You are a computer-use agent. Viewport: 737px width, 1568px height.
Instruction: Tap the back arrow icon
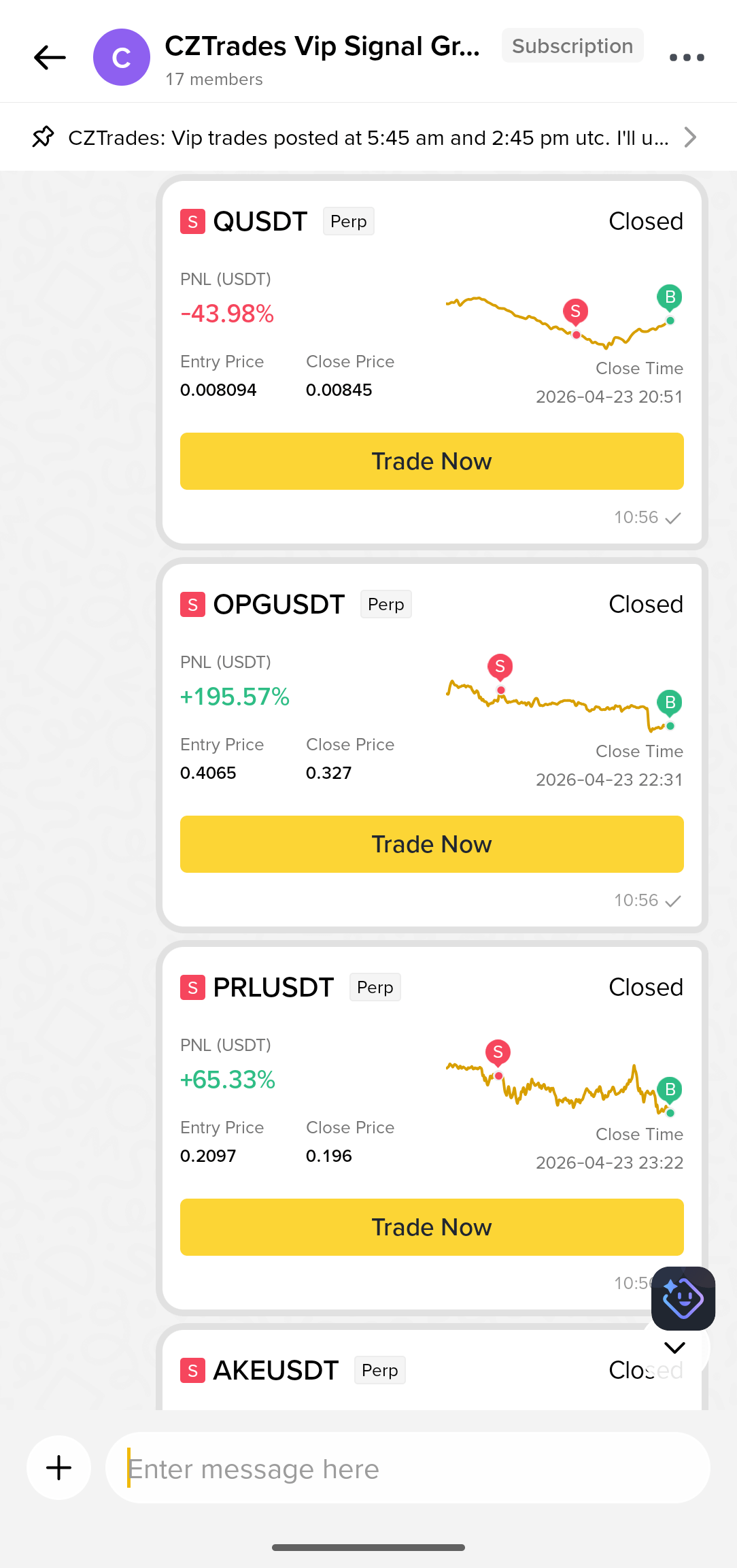pos(50,58)
